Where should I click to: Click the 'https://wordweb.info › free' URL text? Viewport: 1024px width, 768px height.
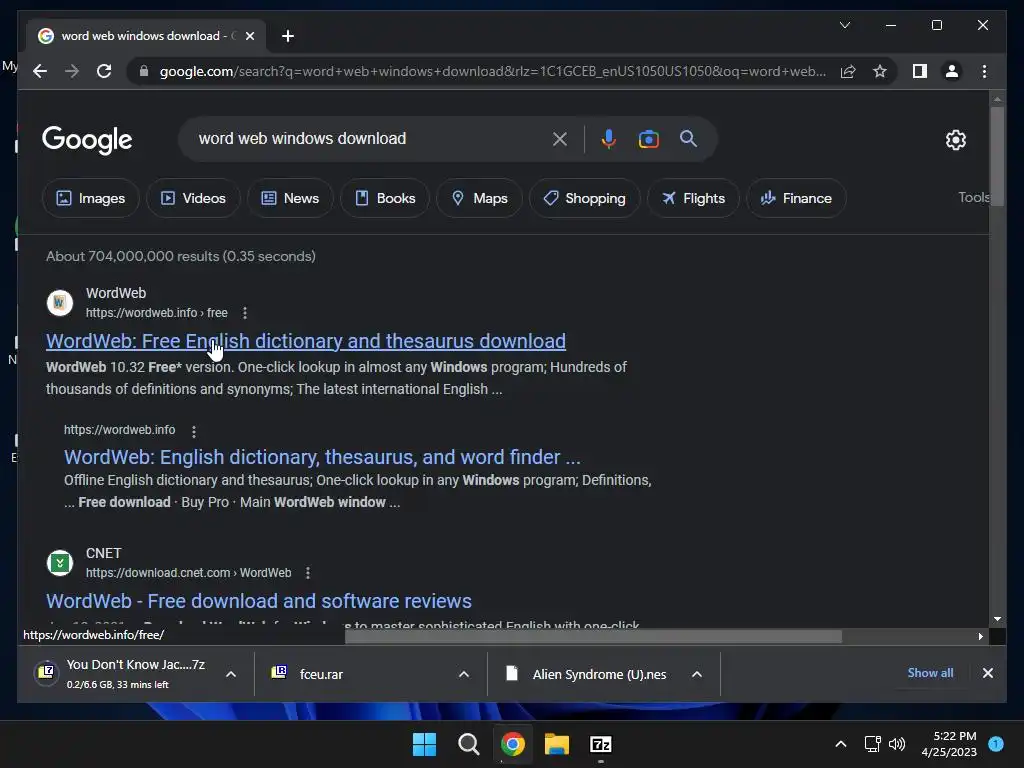(x=157, y=313)
